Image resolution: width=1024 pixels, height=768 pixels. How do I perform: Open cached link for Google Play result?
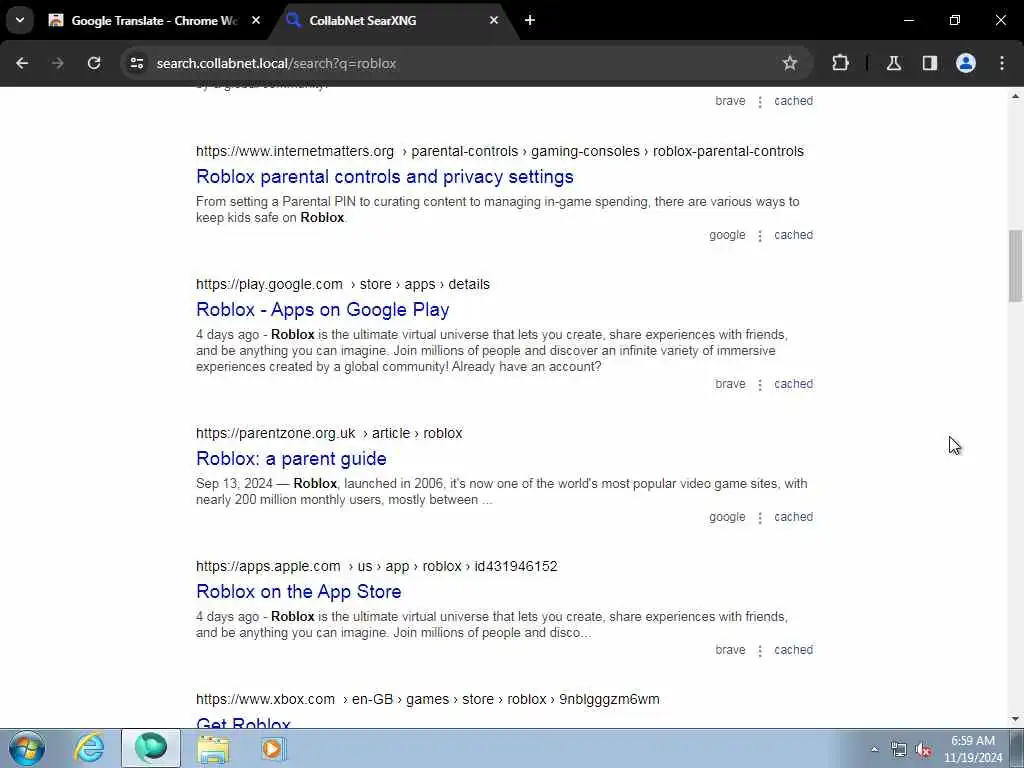coord(793,384)
